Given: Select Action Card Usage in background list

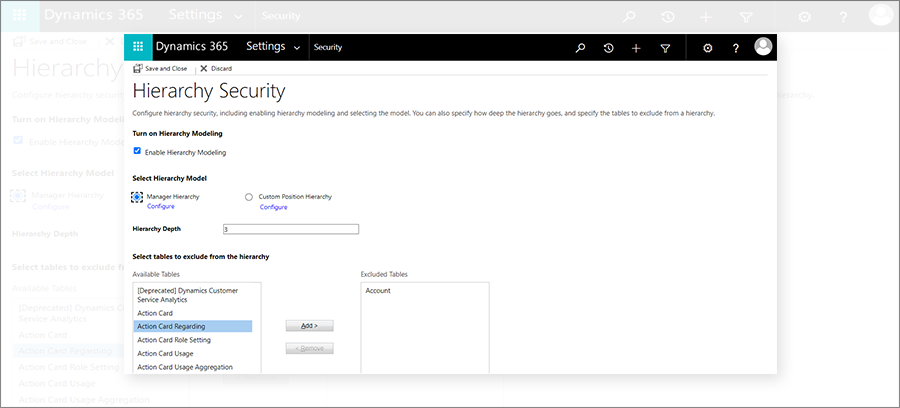Looking at the screenshot, I should 57,383.
